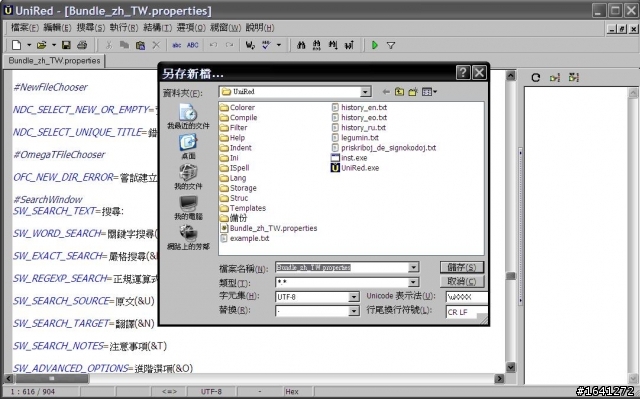This screenshot has height=399, width=640.
Task: Click the Cut scissors icon
Action: pyautogui.click(x=109, y=45)
